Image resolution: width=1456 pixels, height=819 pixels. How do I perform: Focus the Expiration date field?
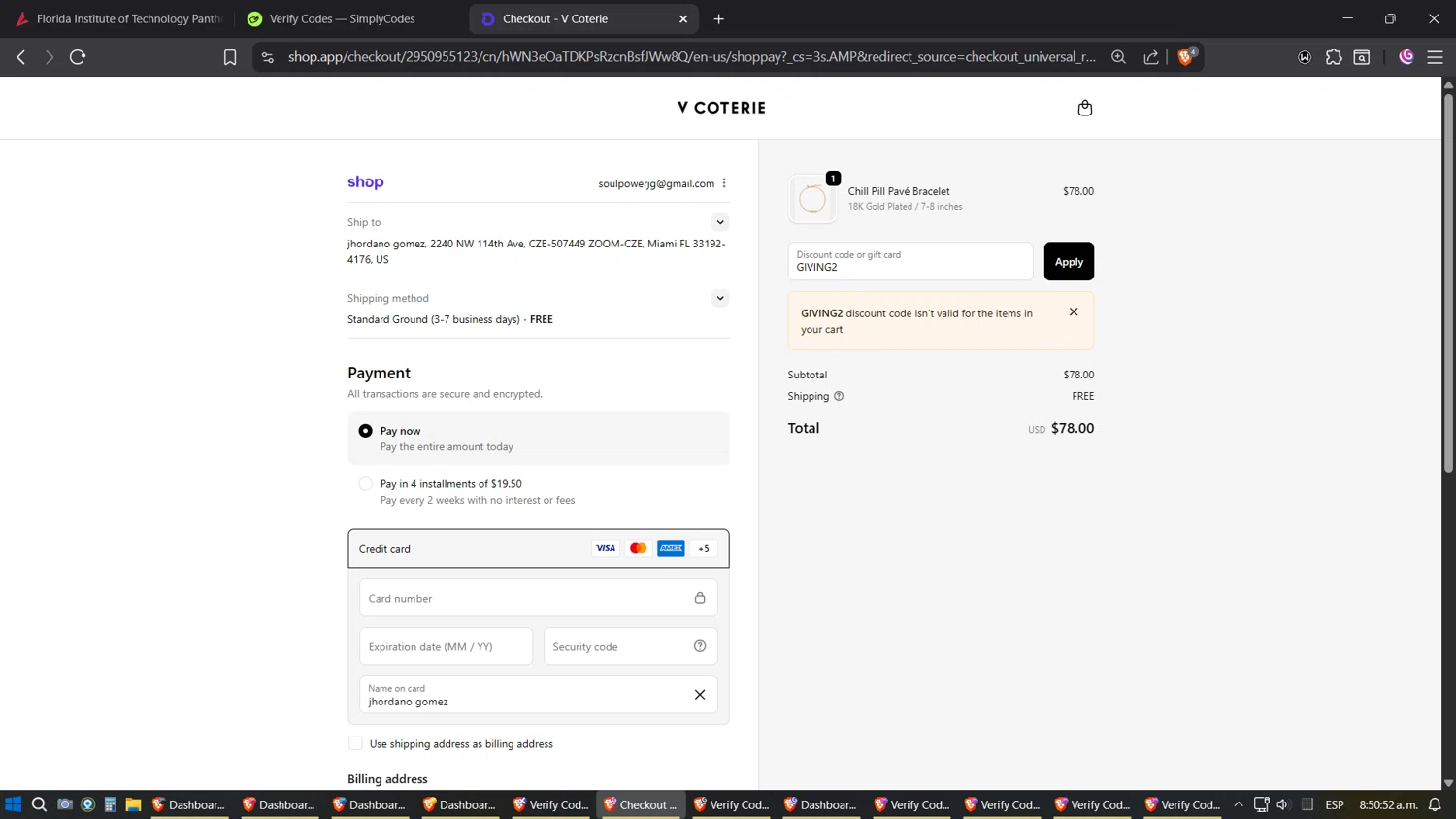[x=446, y=646]
